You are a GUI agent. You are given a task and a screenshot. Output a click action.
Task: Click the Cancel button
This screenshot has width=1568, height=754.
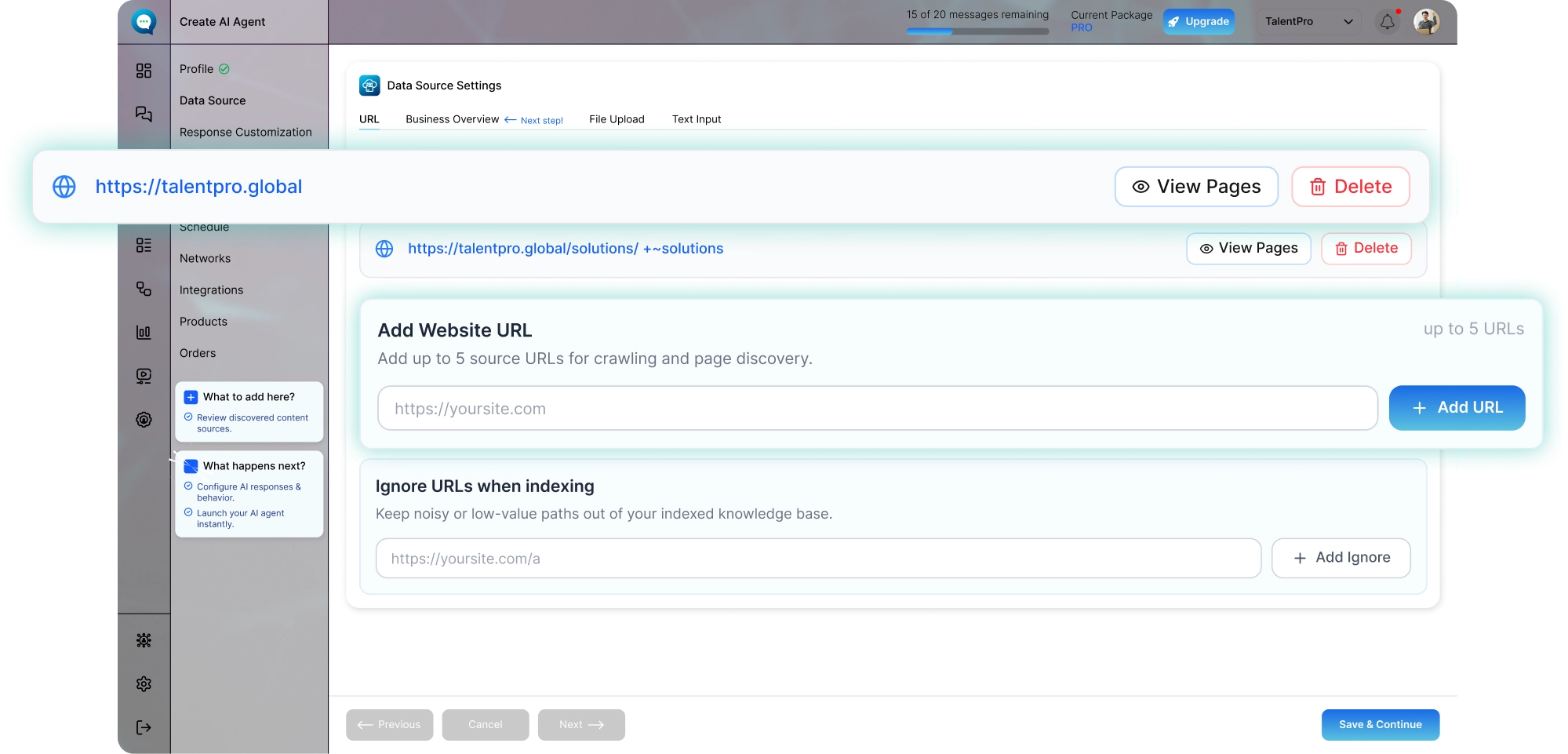tap(486, 725)
